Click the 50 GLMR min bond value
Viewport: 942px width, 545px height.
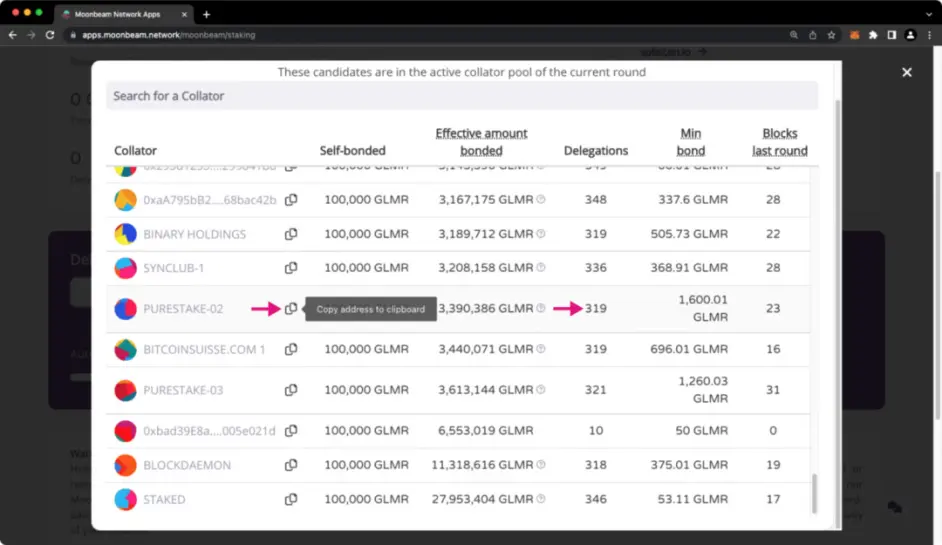coord(701,430)
